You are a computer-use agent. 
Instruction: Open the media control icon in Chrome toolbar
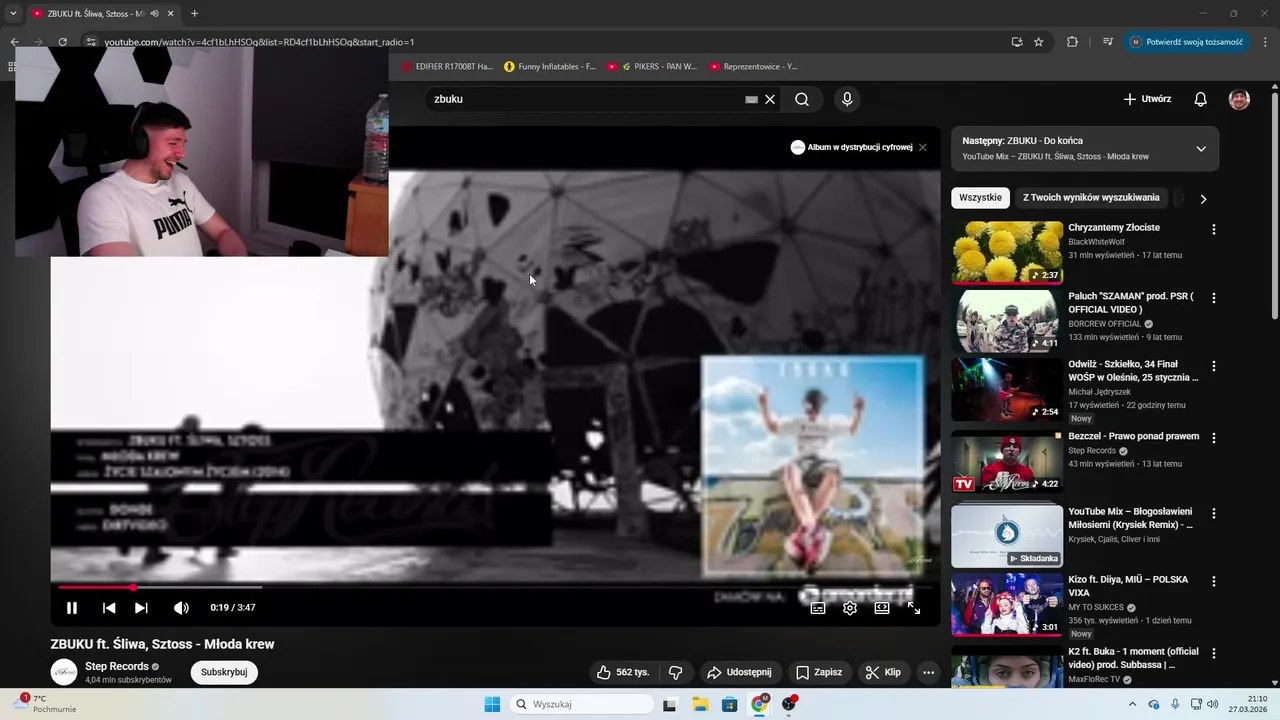click(1107, 42)
